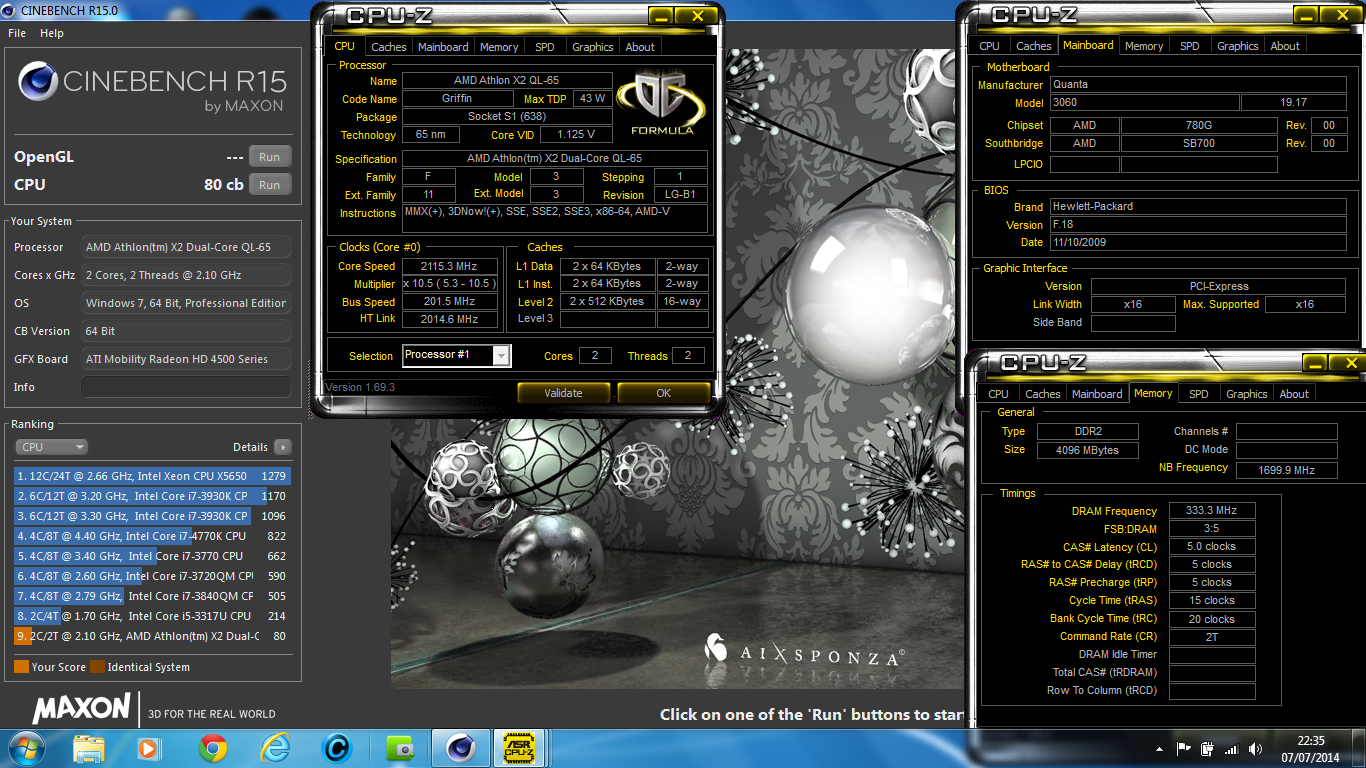
Task: Open the network signal tray icon
Action: pos(1231,749)
